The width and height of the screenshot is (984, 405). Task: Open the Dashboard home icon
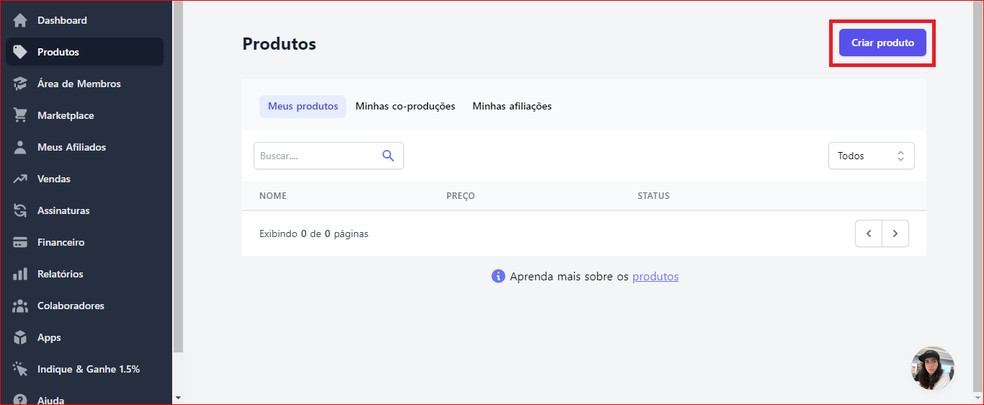click(x=19, y=20)
